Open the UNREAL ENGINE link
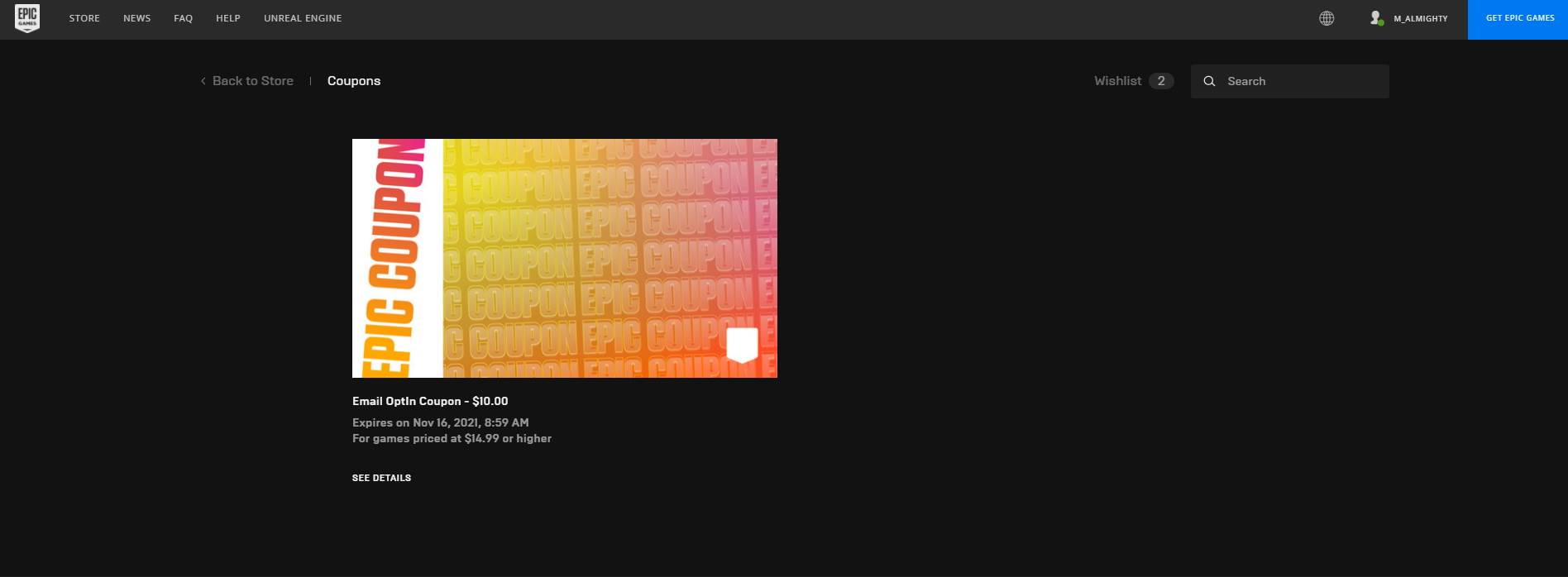 tap(303, 18)
